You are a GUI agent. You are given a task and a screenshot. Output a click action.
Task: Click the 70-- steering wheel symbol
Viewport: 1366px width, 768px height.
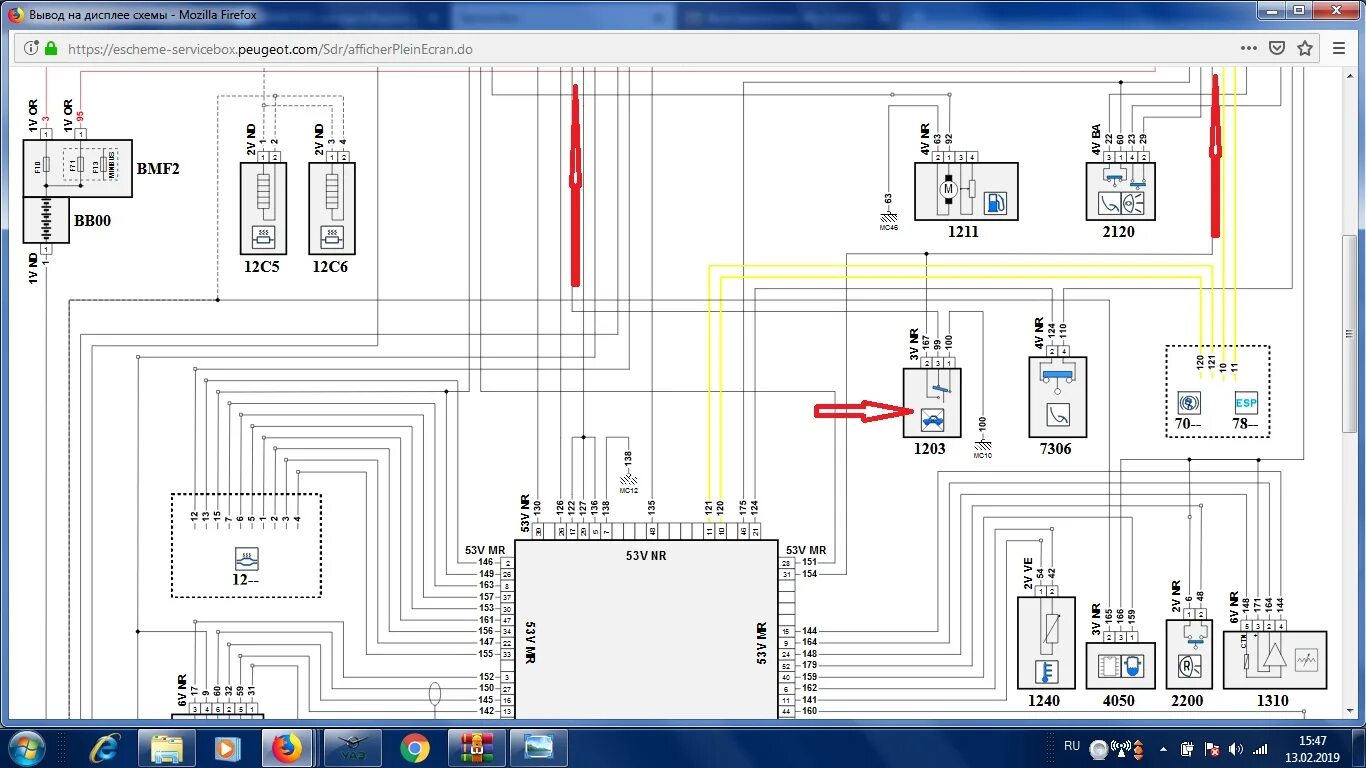[x=1191, y=403]
